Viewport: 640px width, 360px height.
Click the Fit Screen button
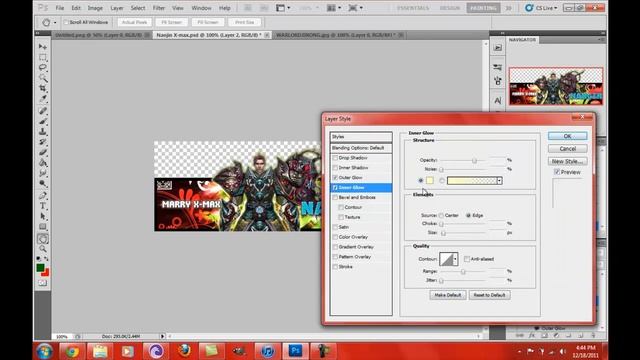[171, 22]
